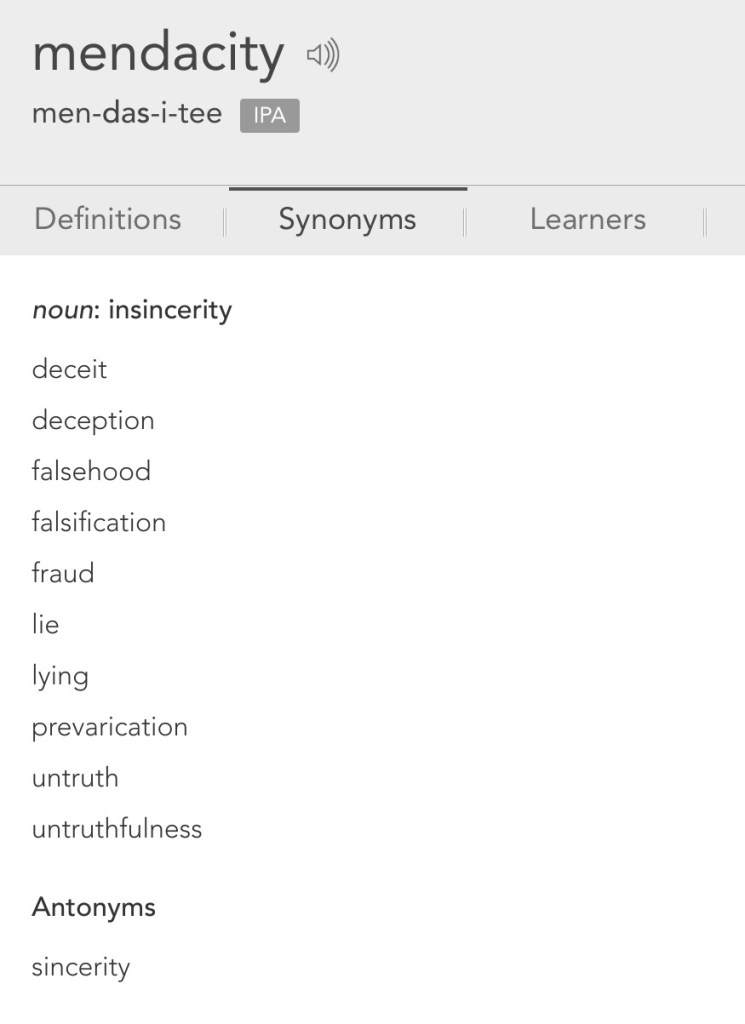
Task: Go to the "falsification" entry
Action: pyautogui.click(x=99, y=522)
